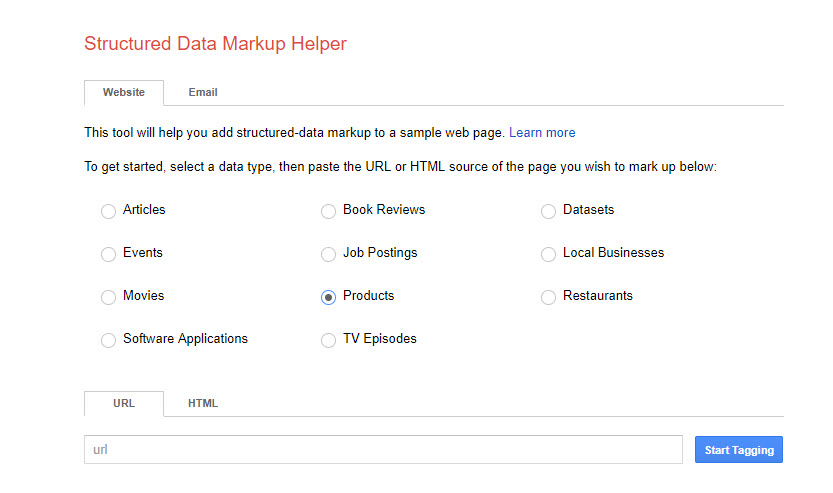Select the Software Applications radio button

[x=108, y=340]
